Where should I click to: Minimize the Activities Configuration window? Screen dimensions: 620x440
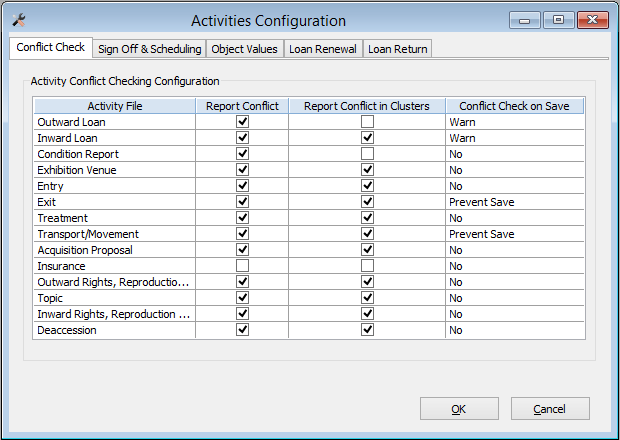(525, 20)
